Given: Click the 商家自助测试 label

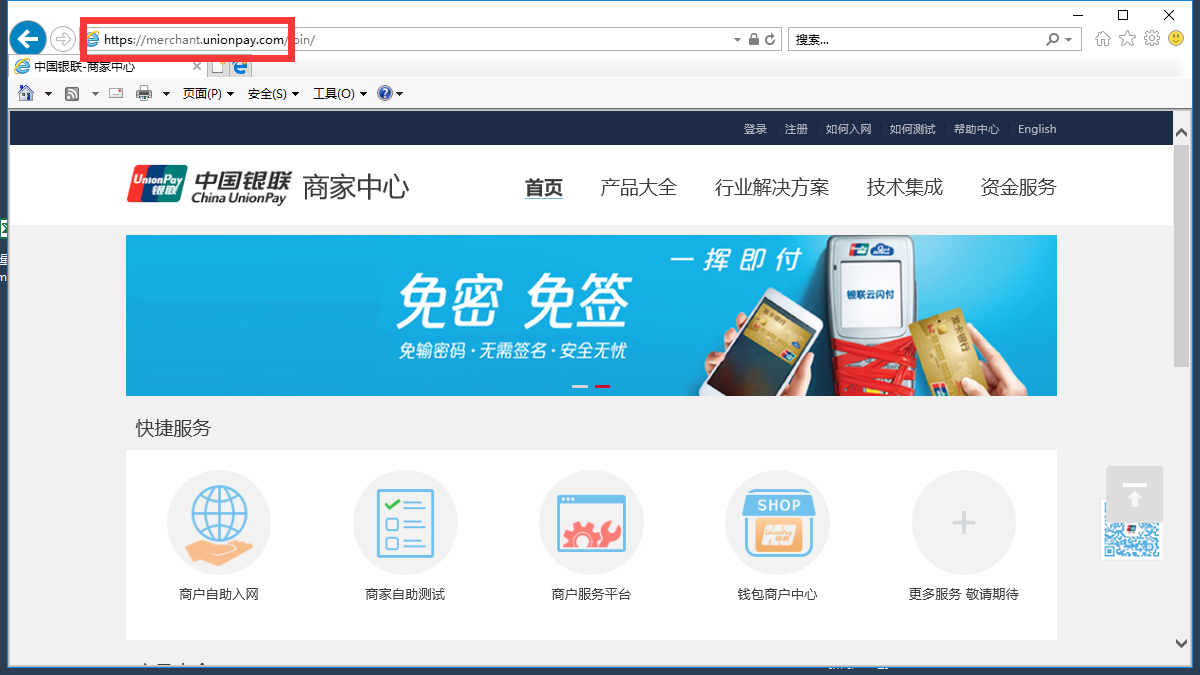Looking at the screenshot, I should click(x=405, y=594).
